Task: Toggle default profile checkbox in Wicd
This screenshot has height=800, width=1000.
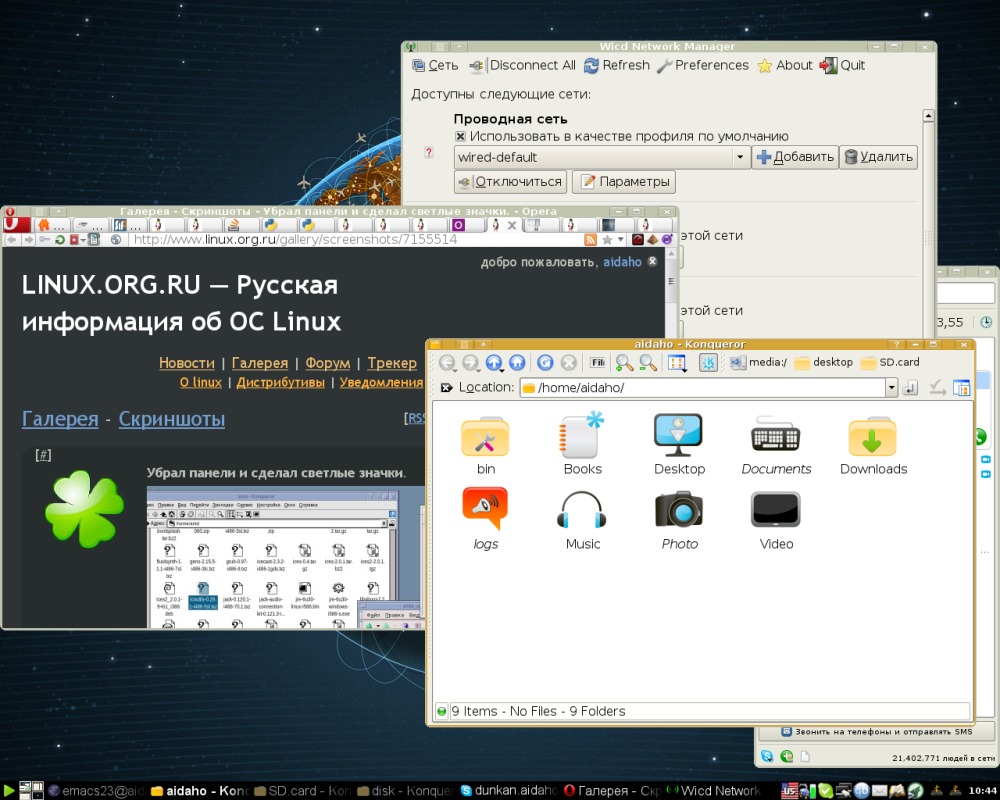Action: (460, 136)
